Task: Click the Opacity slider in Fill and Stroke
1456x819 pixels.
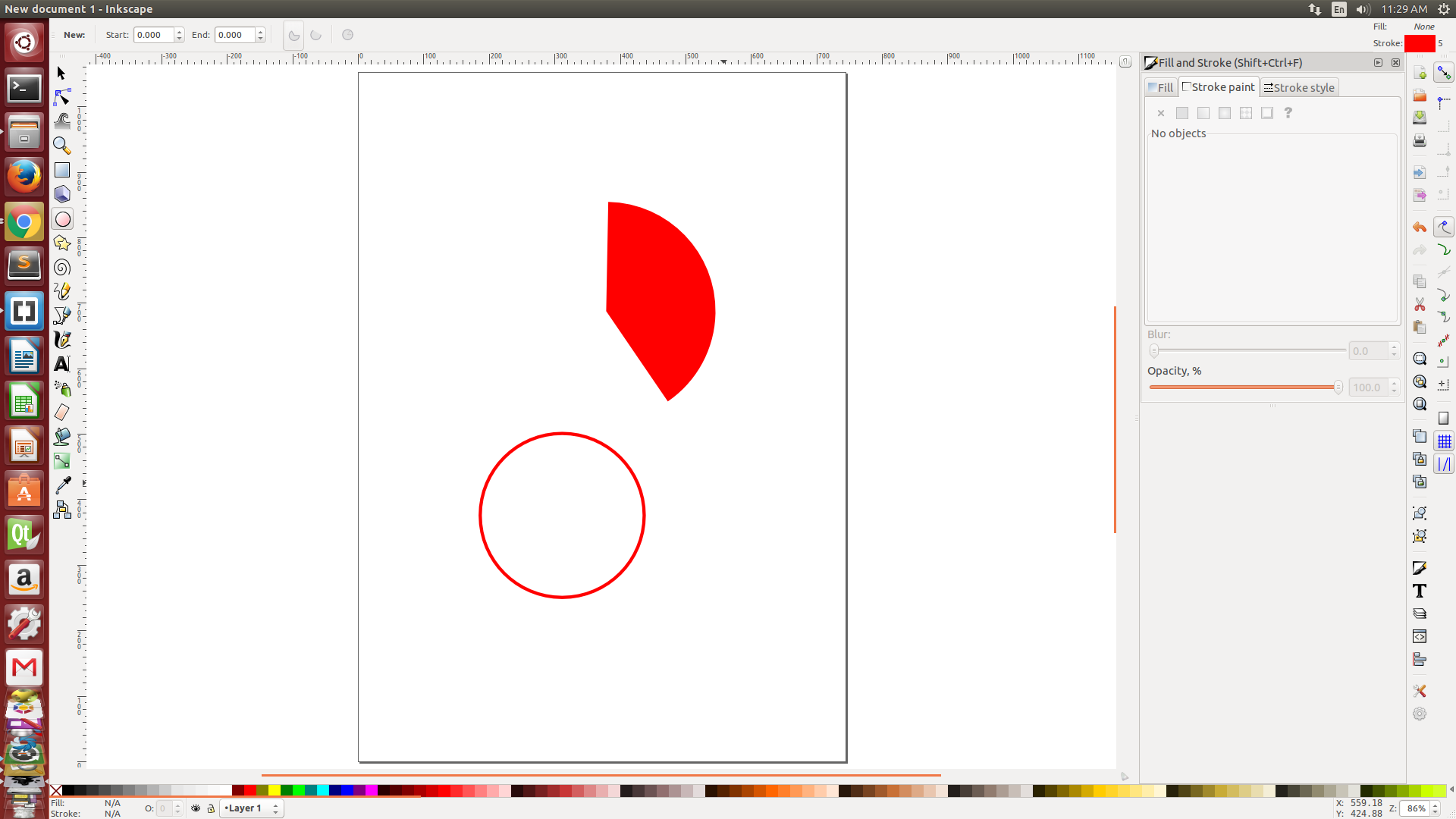Action: [x=1245, y=387]
